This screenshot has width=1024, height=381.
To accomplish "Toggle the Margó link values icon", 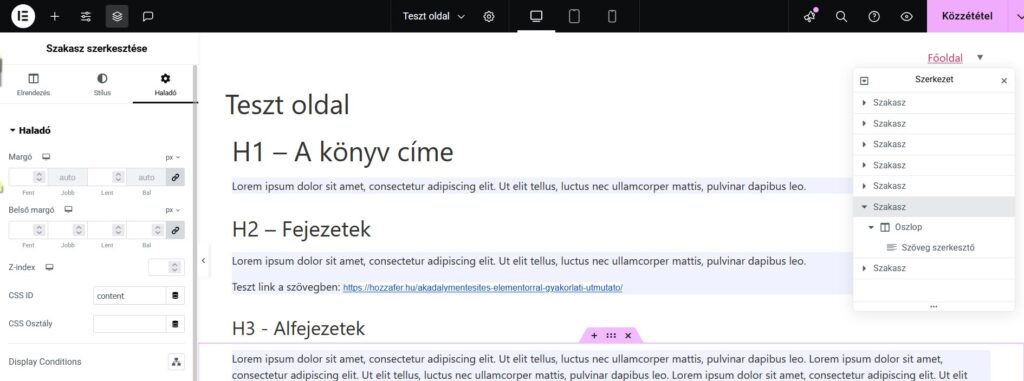I will [175, 177].
